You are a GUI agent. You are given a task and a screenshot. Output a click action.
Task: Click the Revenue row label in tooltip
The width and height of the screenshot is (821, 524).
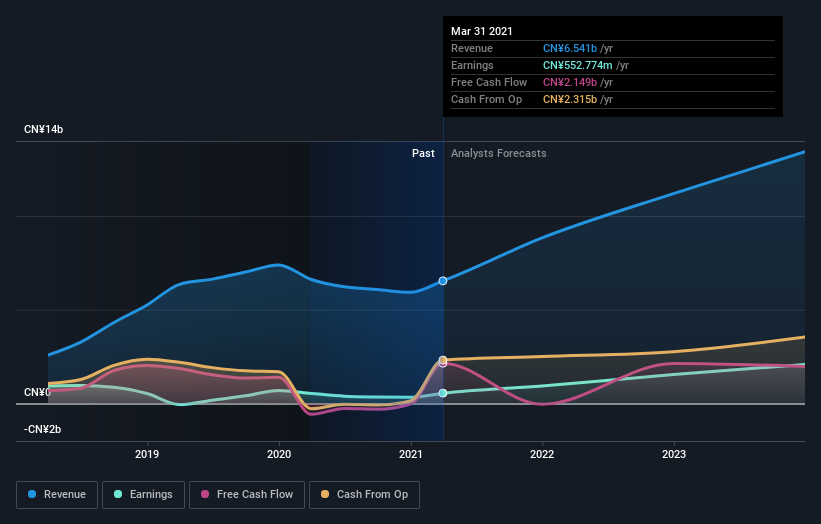pos(472,48)
